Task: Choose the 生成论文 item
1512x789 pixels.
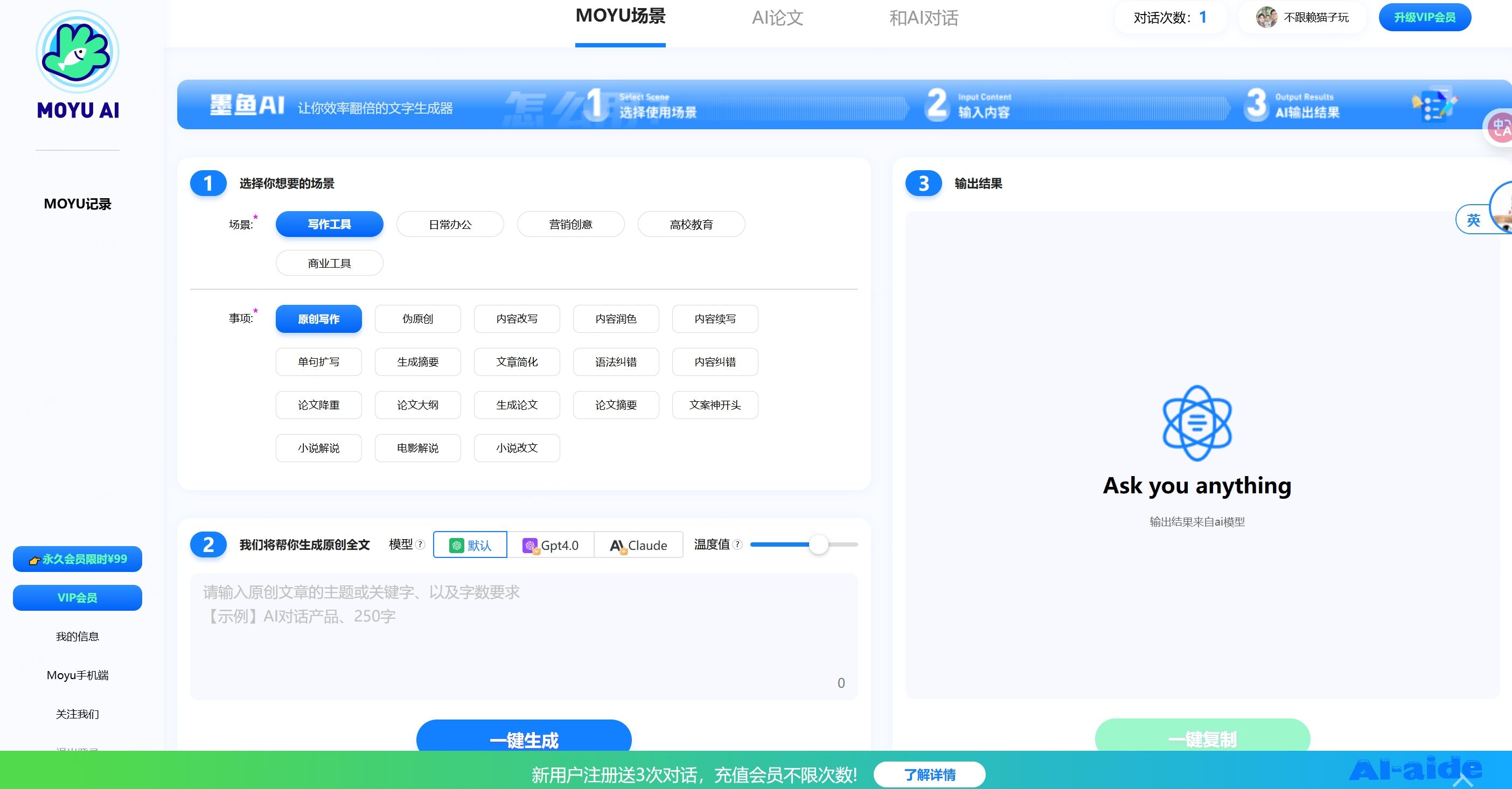Action: point(517,404)
